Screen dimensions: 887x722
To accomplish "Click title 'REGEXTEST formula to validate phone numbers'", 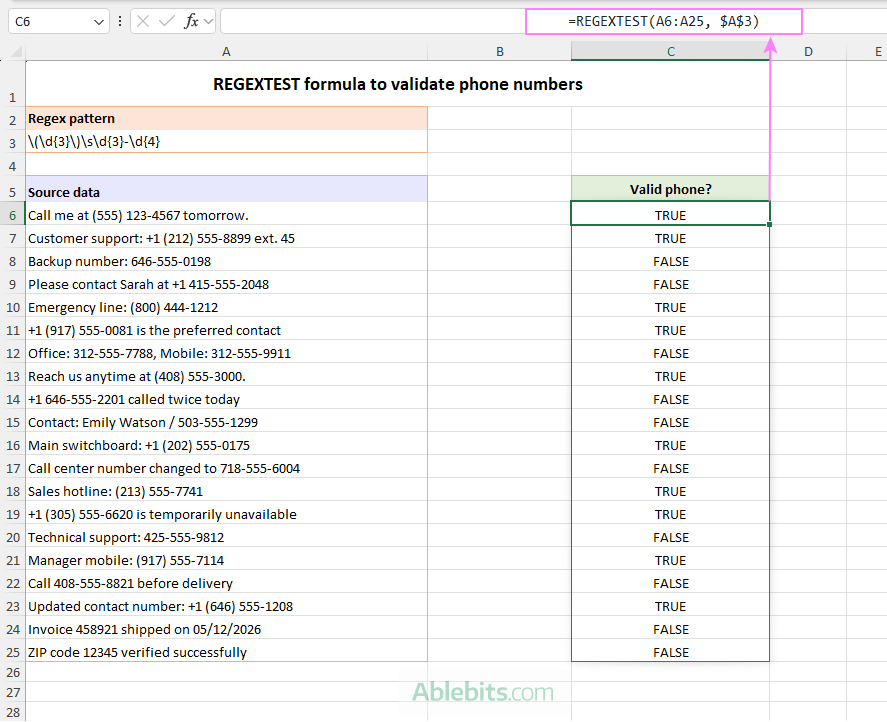I will point(398,84).
